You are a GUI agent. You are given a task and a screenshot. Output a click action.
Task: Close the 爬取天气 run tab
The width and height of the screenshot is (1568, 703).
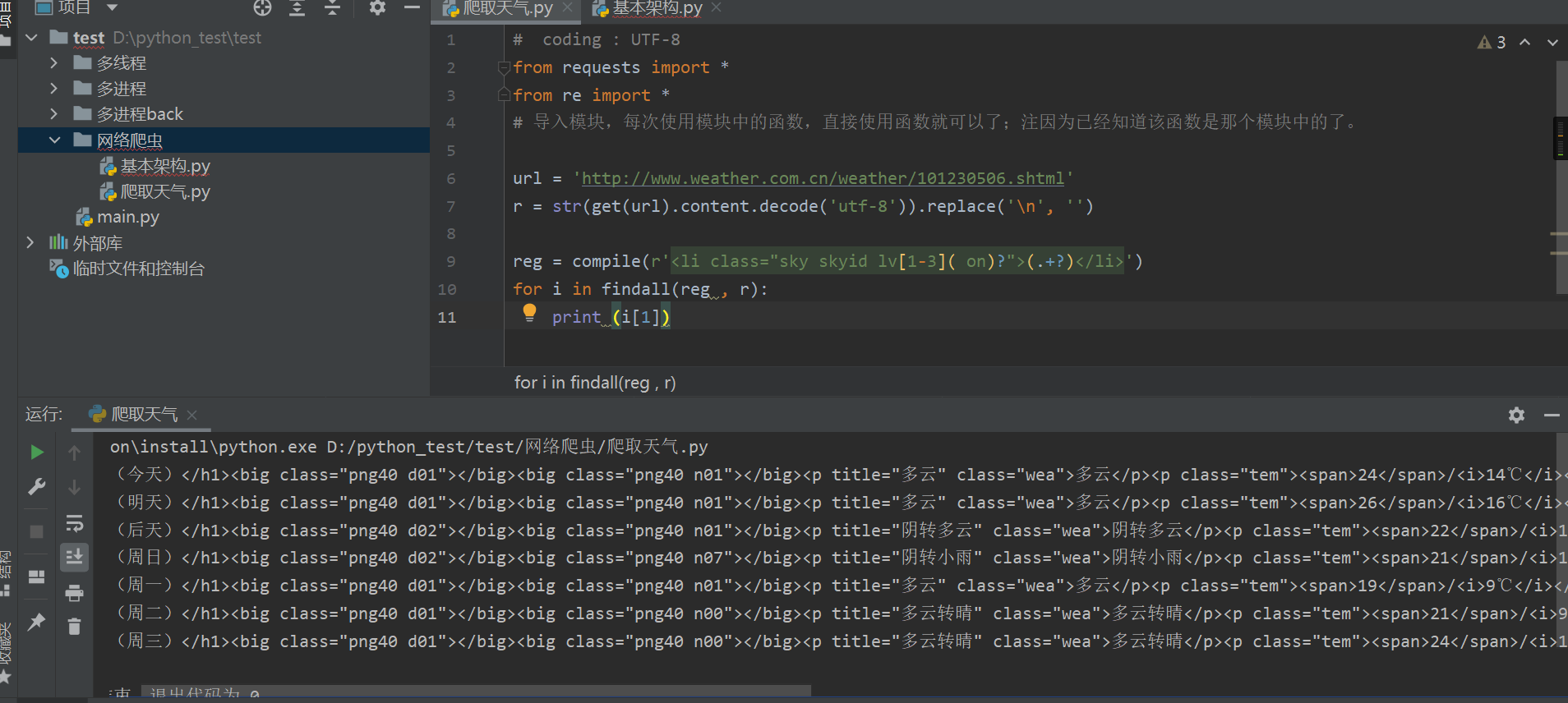[x=191, y=416]
